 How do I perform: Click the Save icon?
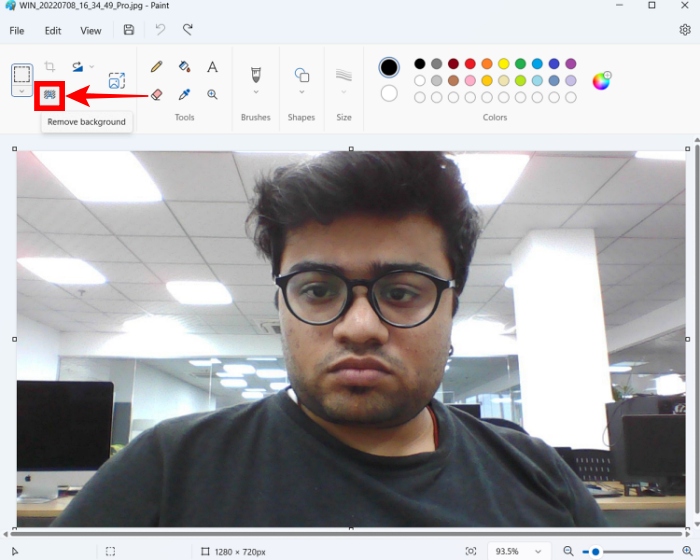pos(129,30)
